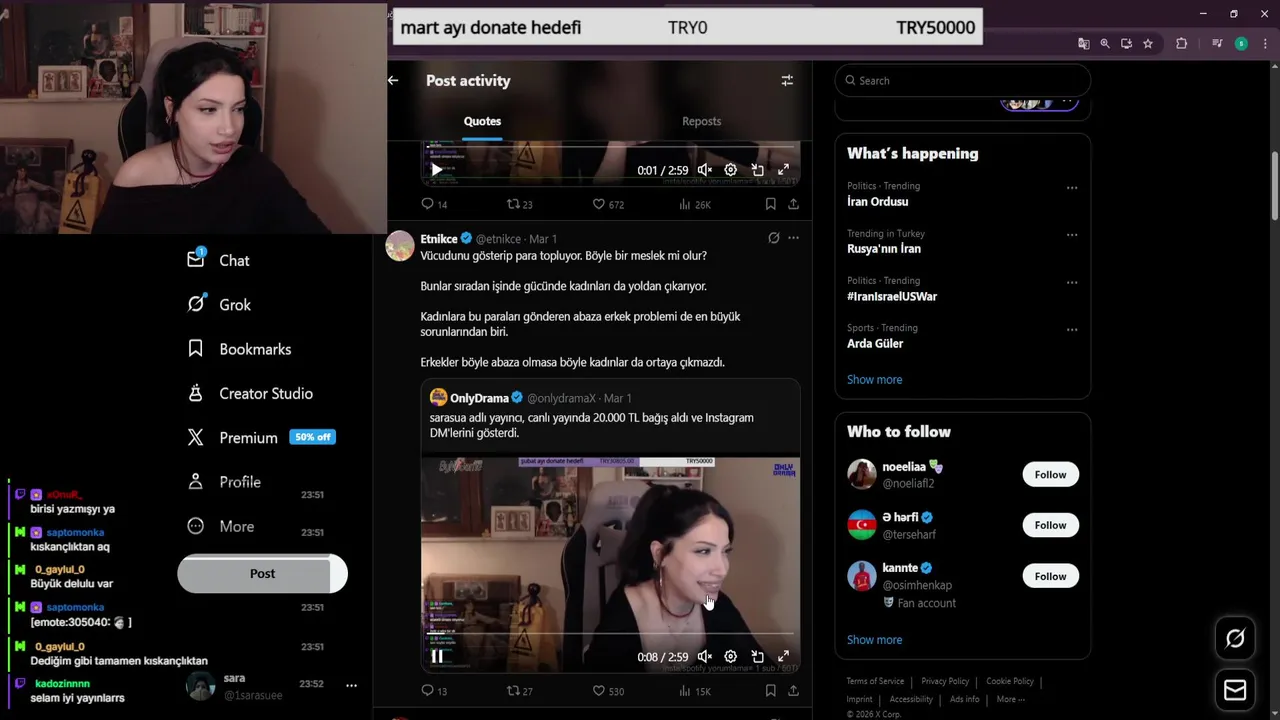Screen dimensions: 1280x720
Task: Like Etnikce's post with 530 likes
Action: pos(608,690)
